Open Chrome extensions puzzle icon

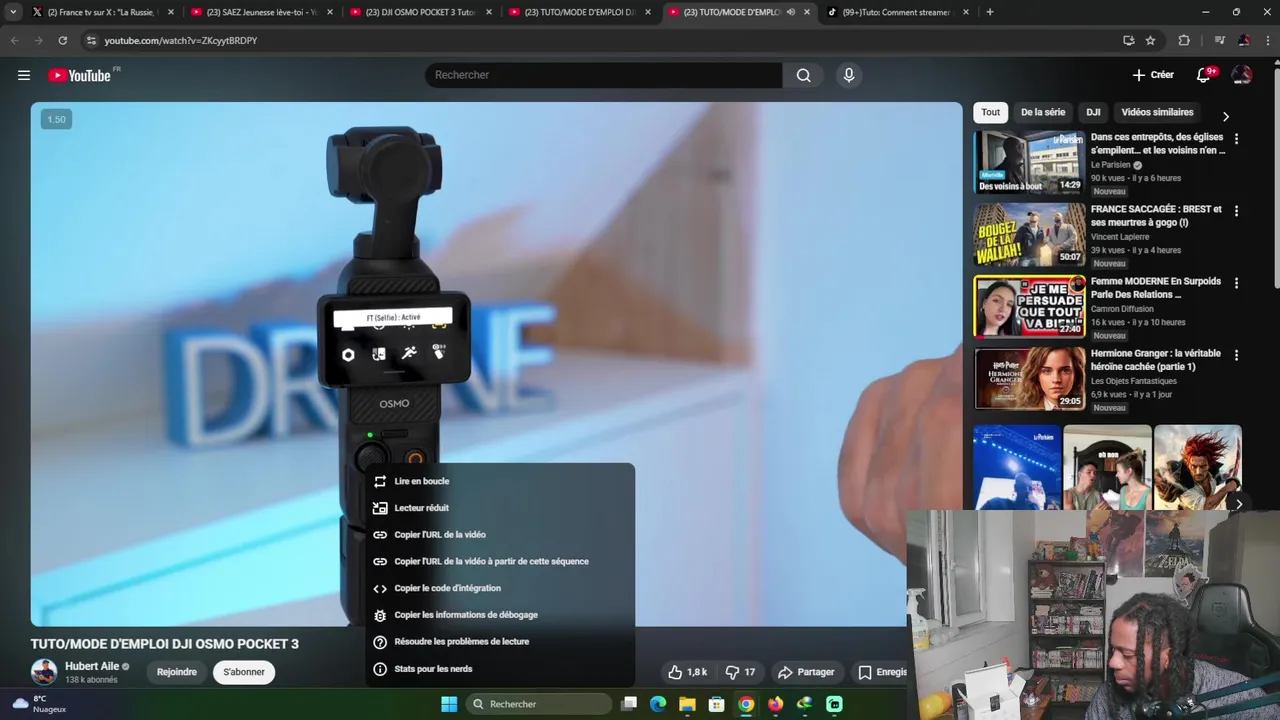click(1184, 40)
